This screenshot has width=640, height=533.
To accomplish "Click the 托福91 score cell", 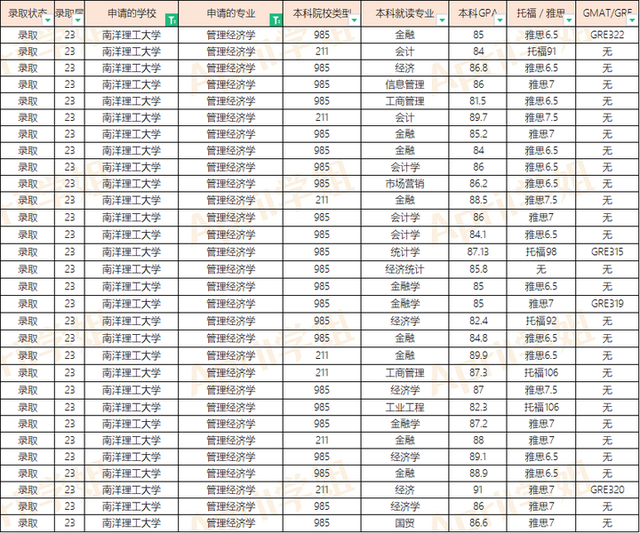I will click(x=541, y=51).
